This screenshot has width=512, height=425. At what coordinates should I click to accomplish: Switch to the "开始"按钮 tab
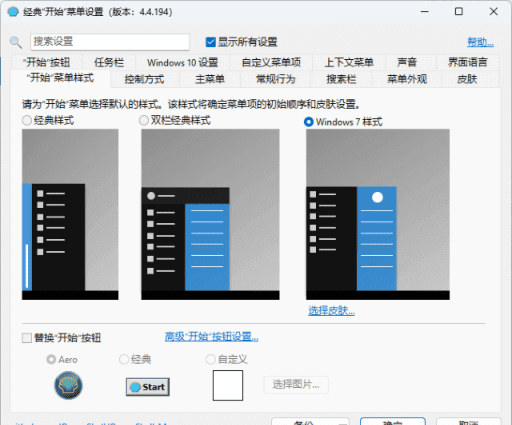point(46,62)
